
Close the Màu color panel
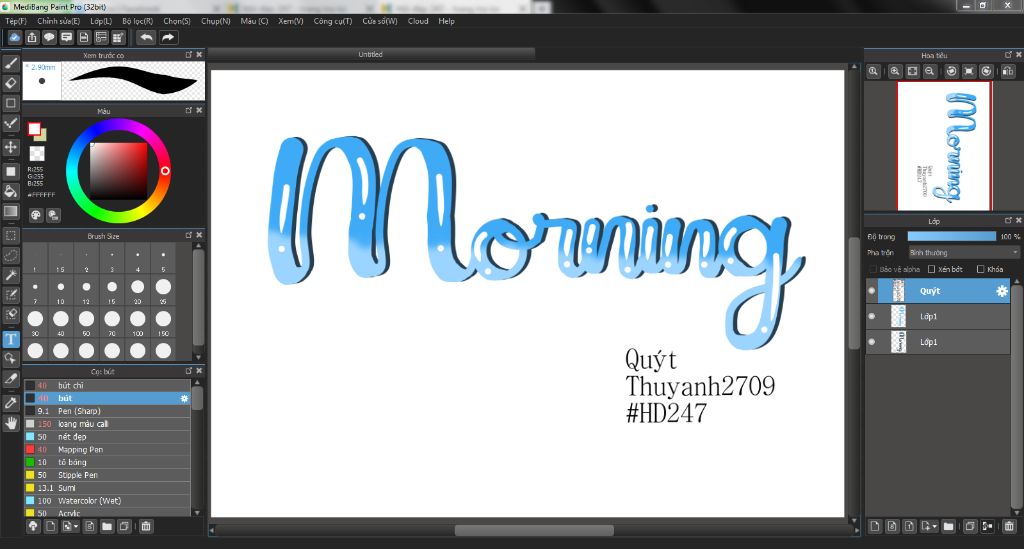click(199, 110)
